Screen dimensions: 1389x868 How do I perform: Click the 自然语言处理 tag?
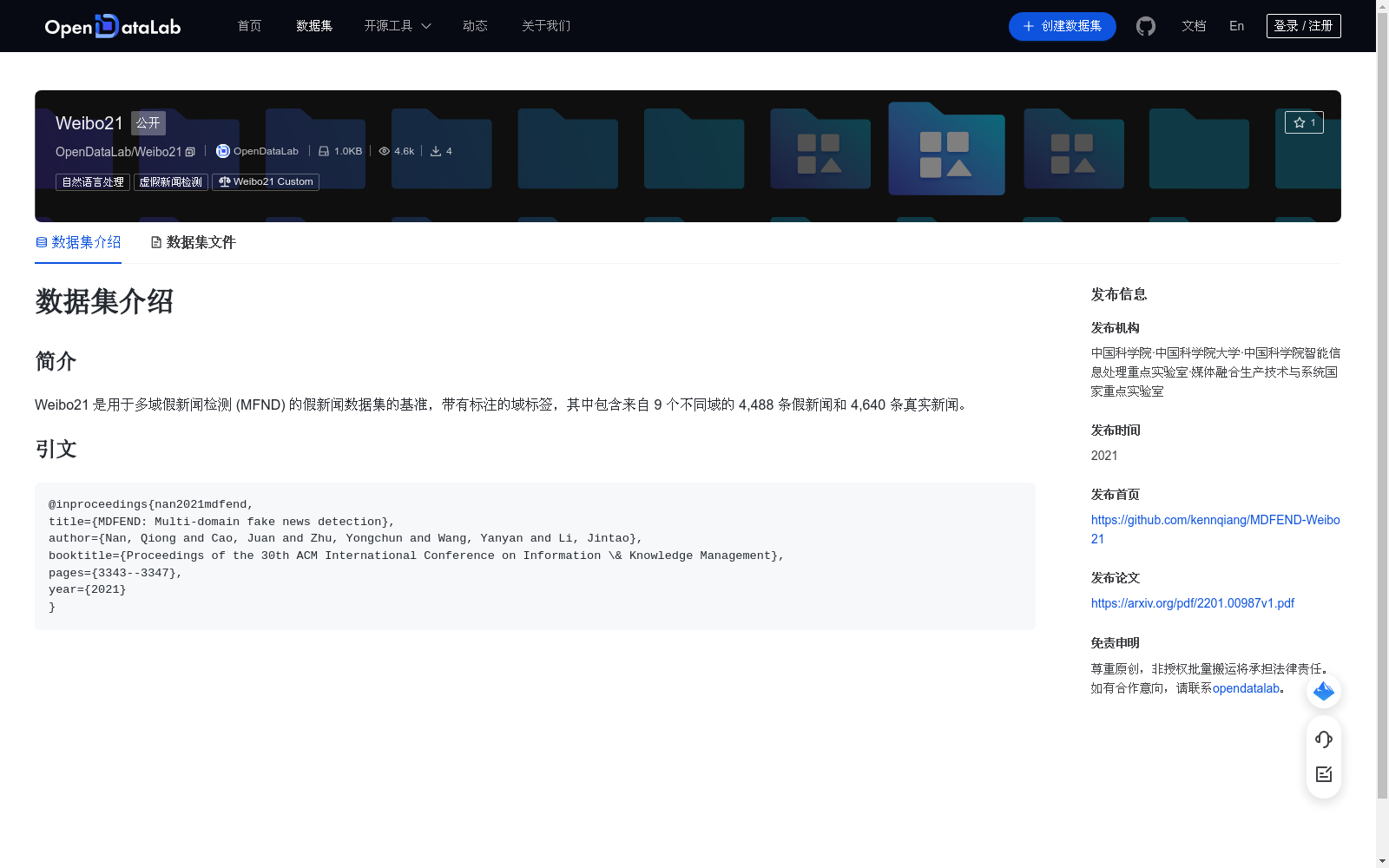tap(92, 181)
